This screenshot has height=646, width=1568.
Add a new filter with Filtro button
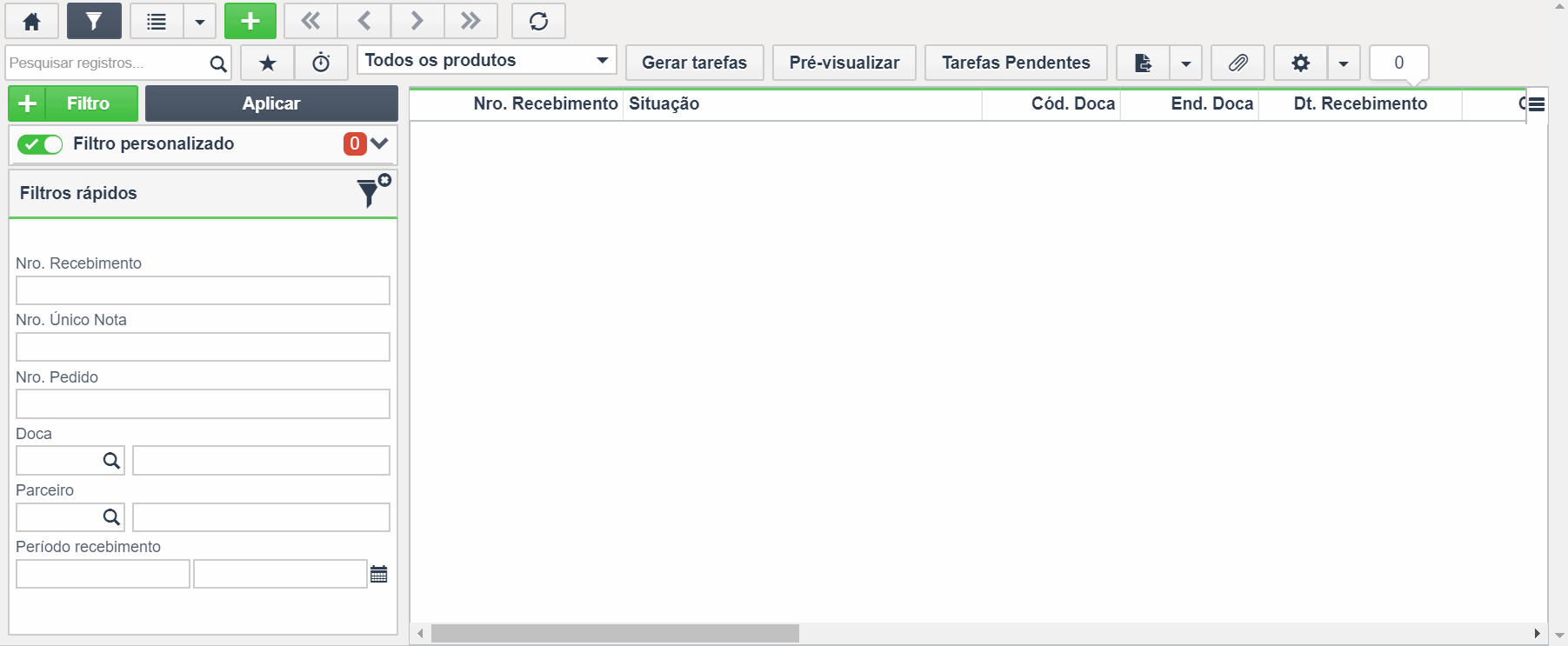(73, 103)
